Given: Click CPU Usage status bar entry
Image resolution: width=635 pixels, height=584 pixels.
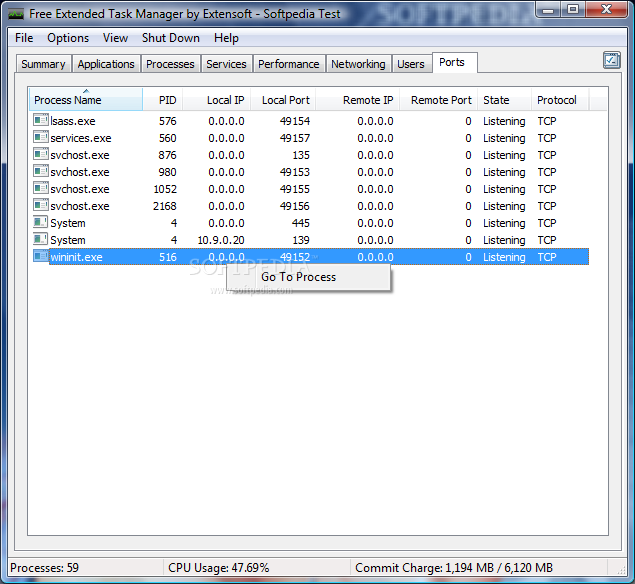Looking at the screenshot, I should pyautogui.click(x=219, y=568).
